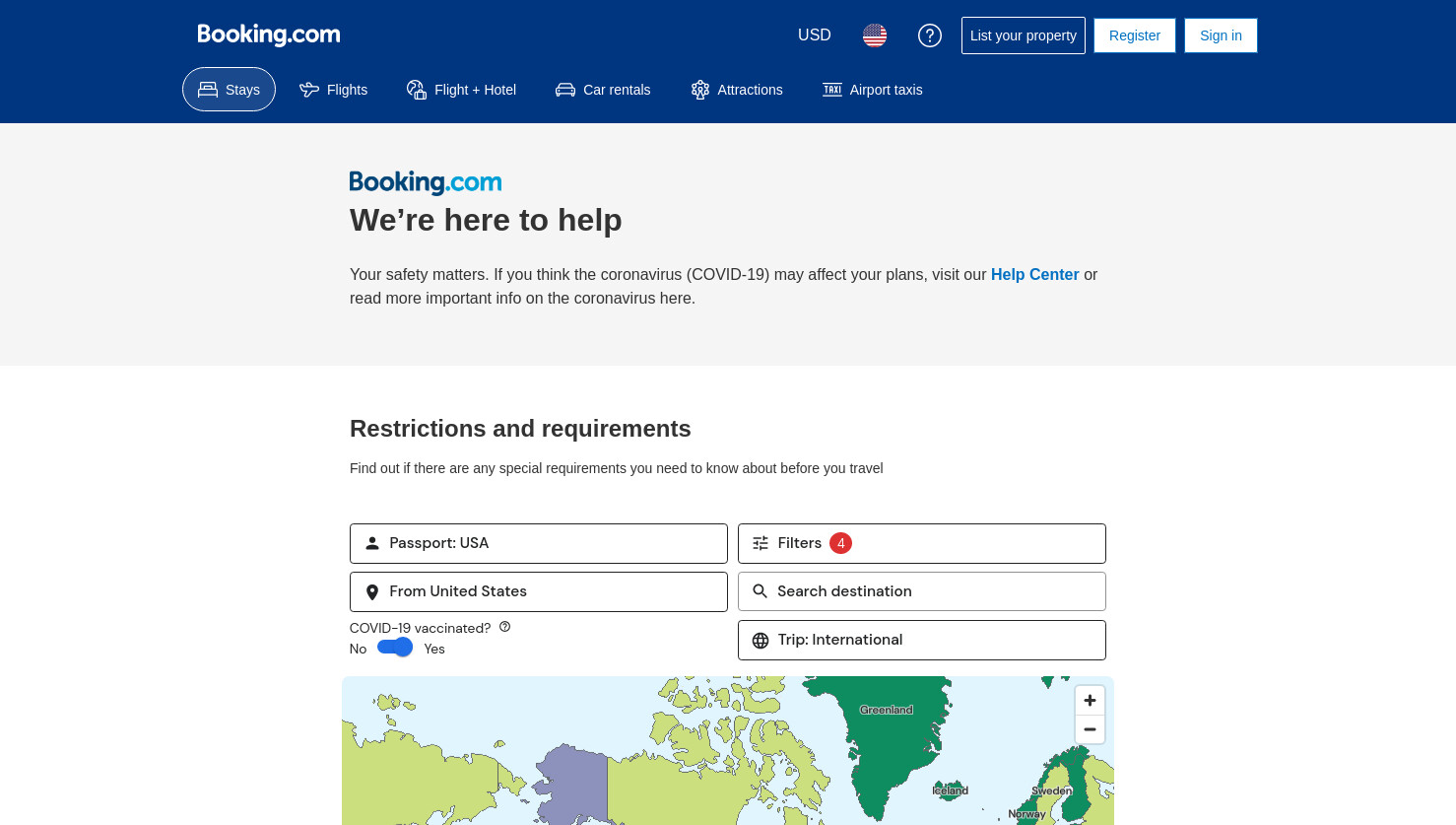Open the Trip: International selector
Viewport: 1456px width, 825px height.
coord(922,640)
